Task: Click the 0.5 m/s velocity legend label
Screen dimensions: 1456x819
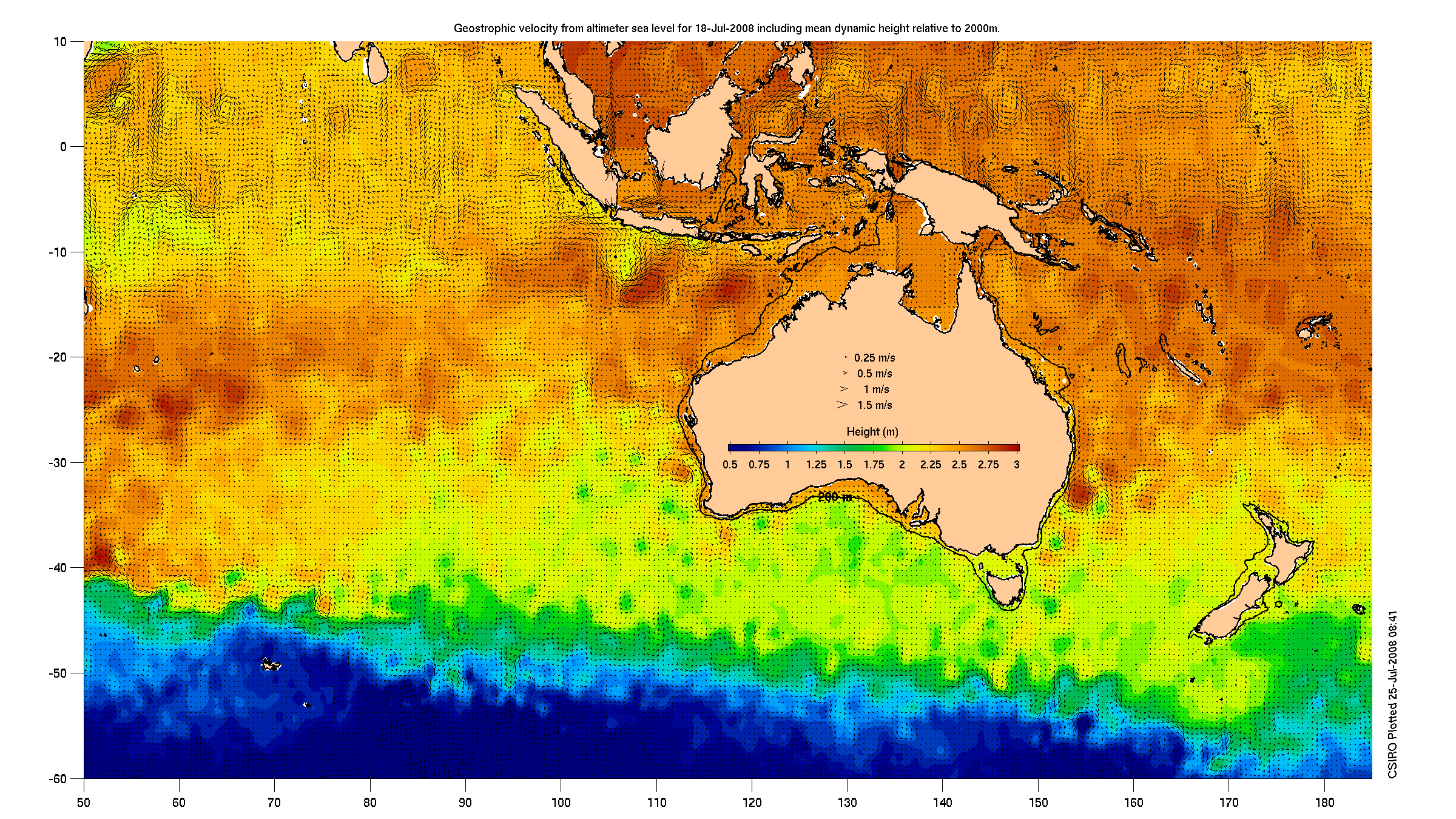Action: [874, 374]
